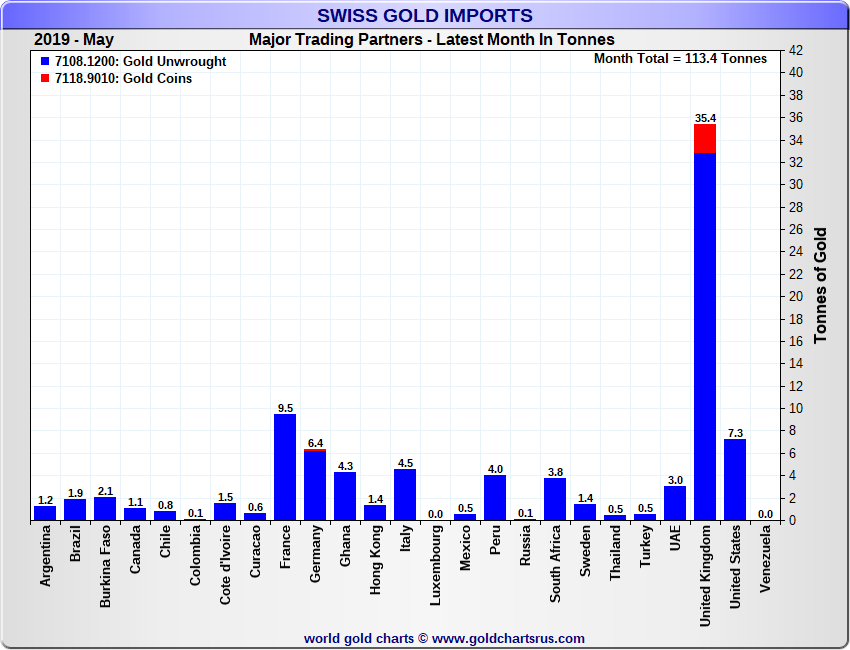
Task: Select the South Africa bar
Action: point(555,499)
